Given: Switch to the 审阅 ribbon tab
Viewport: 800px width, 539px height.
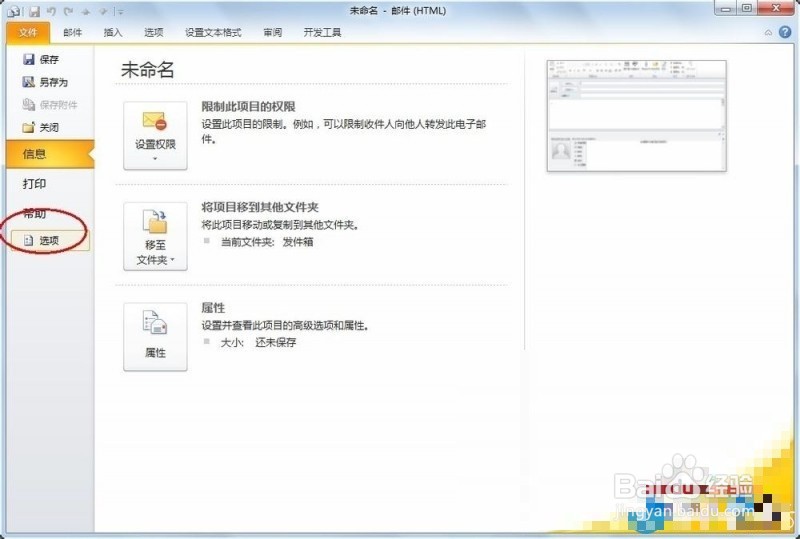Looking at the screenshot, I should point(273,33).
